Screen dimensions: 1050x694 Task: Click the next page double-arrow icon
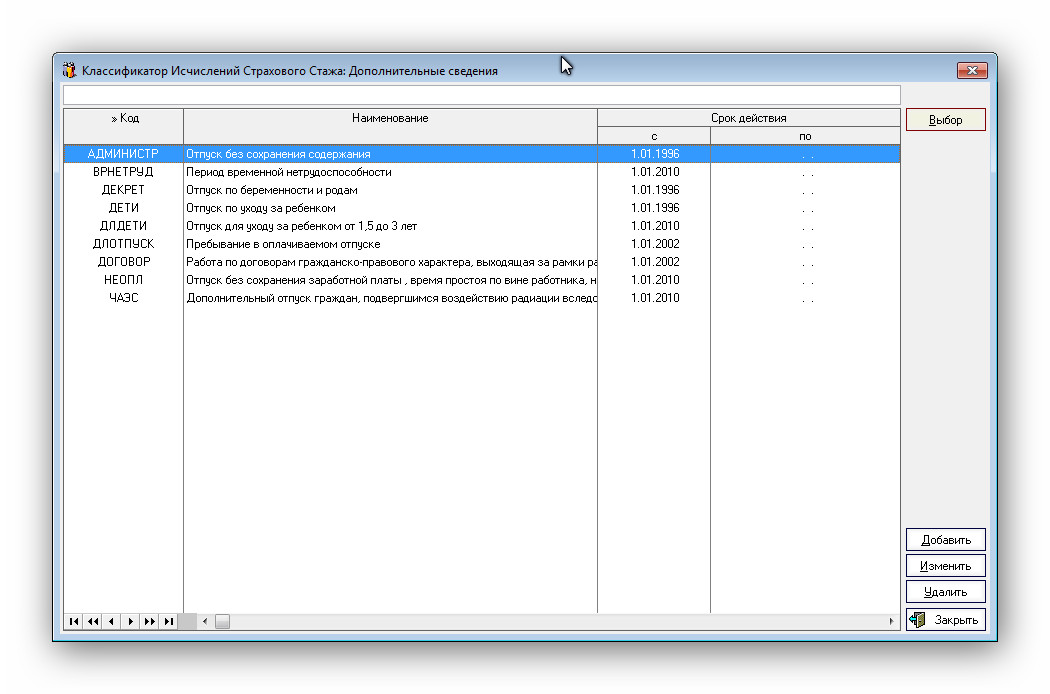coord(149,622)
